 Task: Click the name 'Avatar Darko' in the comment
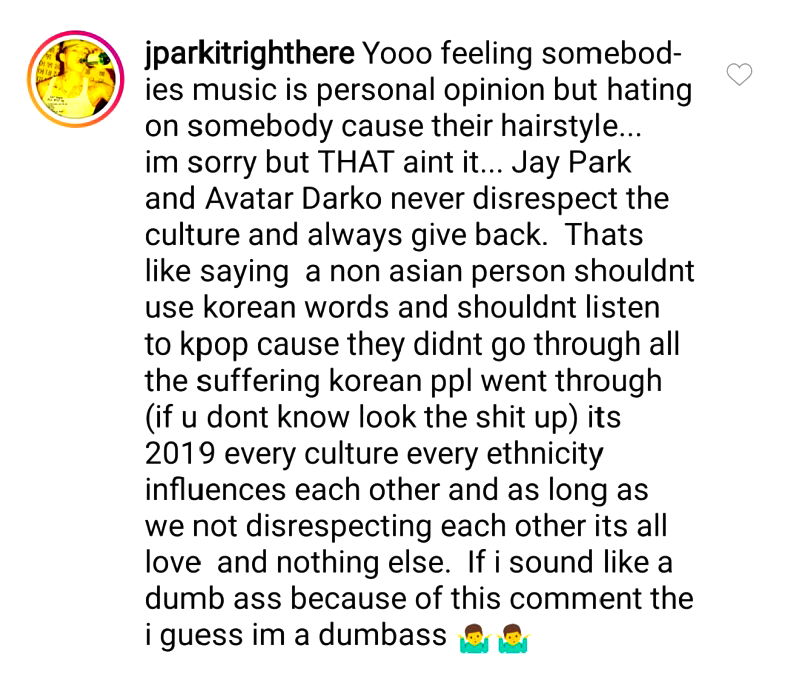coord(293,198)
